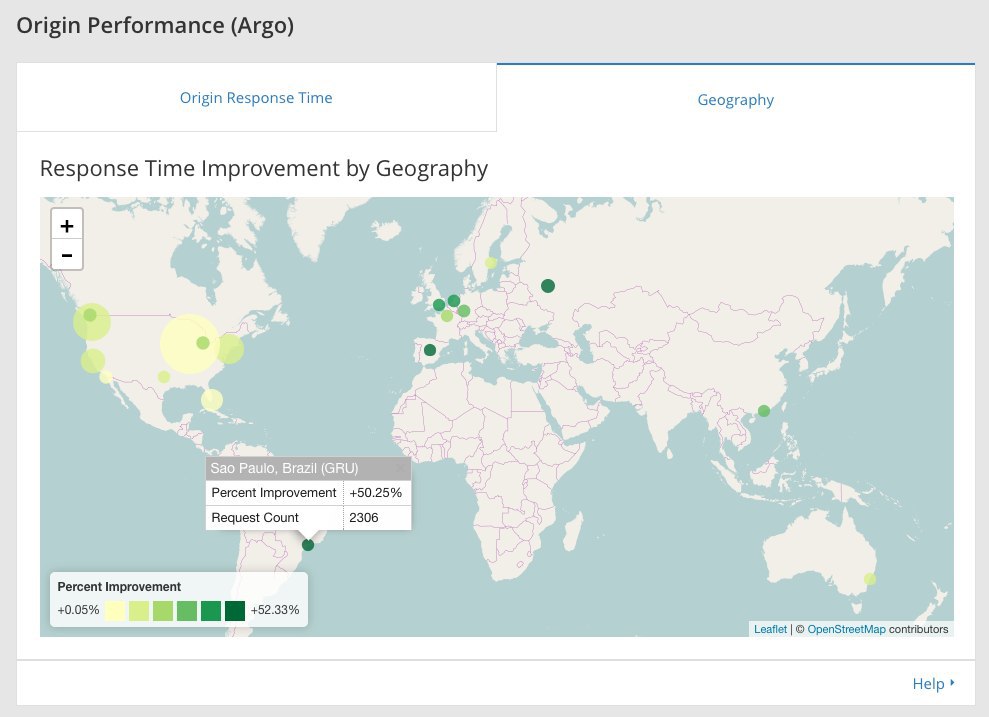Screen dimensions: 989x717
Task: Open the OpenStreetMap contributors link
Action: 846,629
